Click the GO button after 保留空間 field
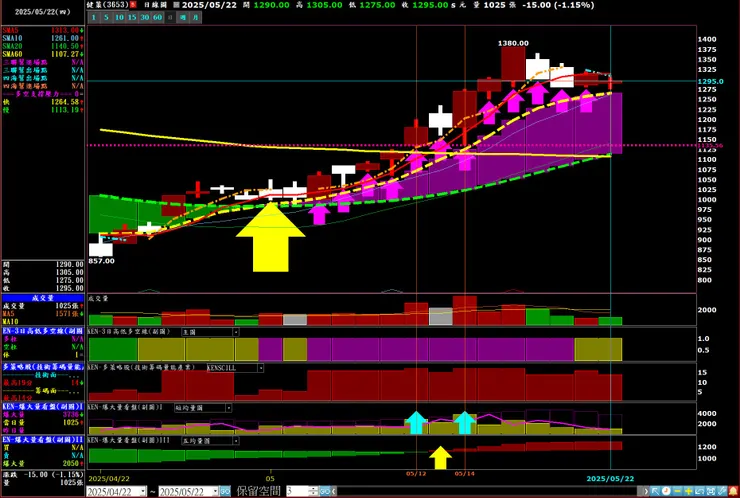 coord(325,491)
